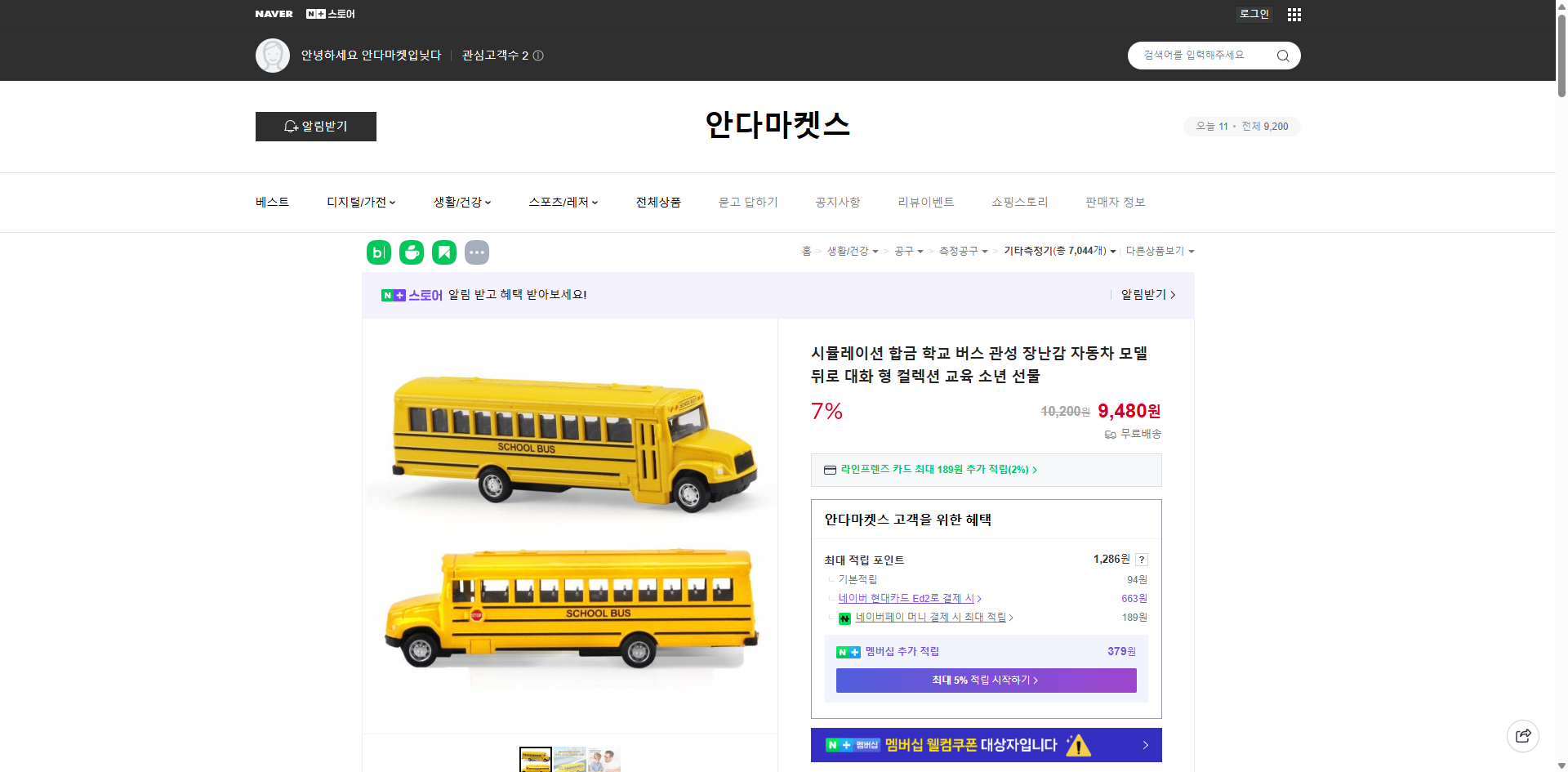Open the more share options icon
The image size is (1568, 772).
pos(477,252)
